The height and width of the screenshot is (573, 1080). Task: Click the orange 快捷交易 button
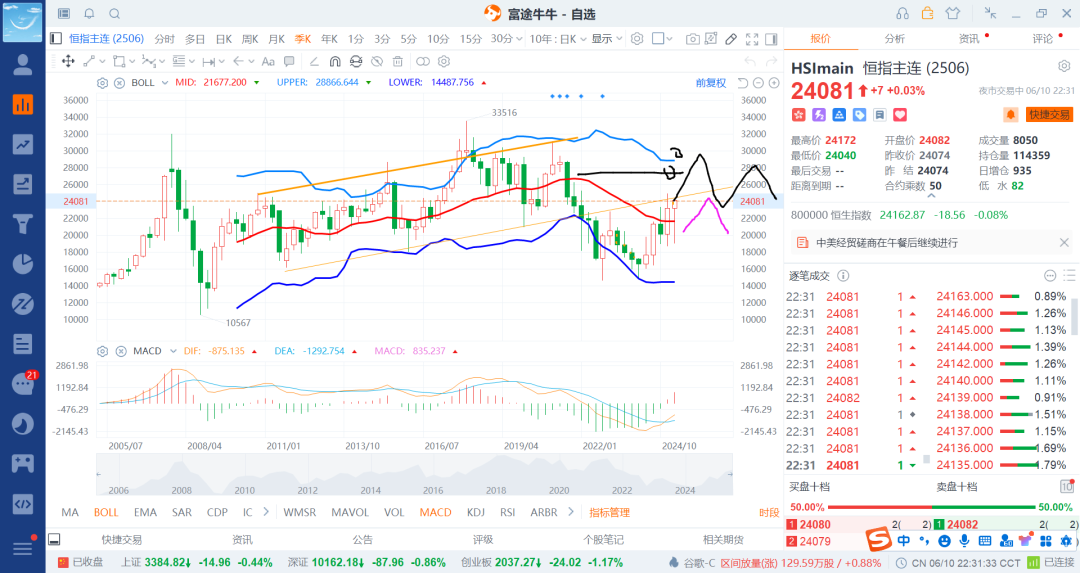click(1049, 115)
